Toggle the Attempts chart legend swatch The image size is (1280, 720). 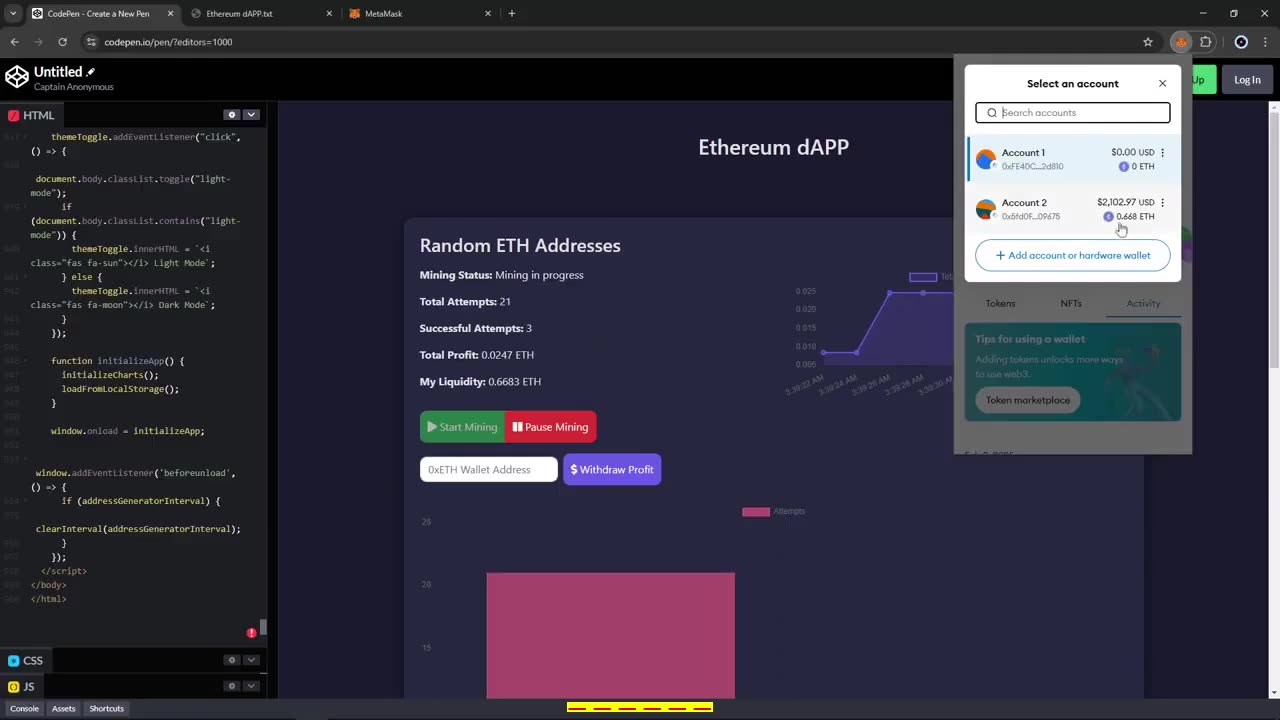tap(756, 512)
